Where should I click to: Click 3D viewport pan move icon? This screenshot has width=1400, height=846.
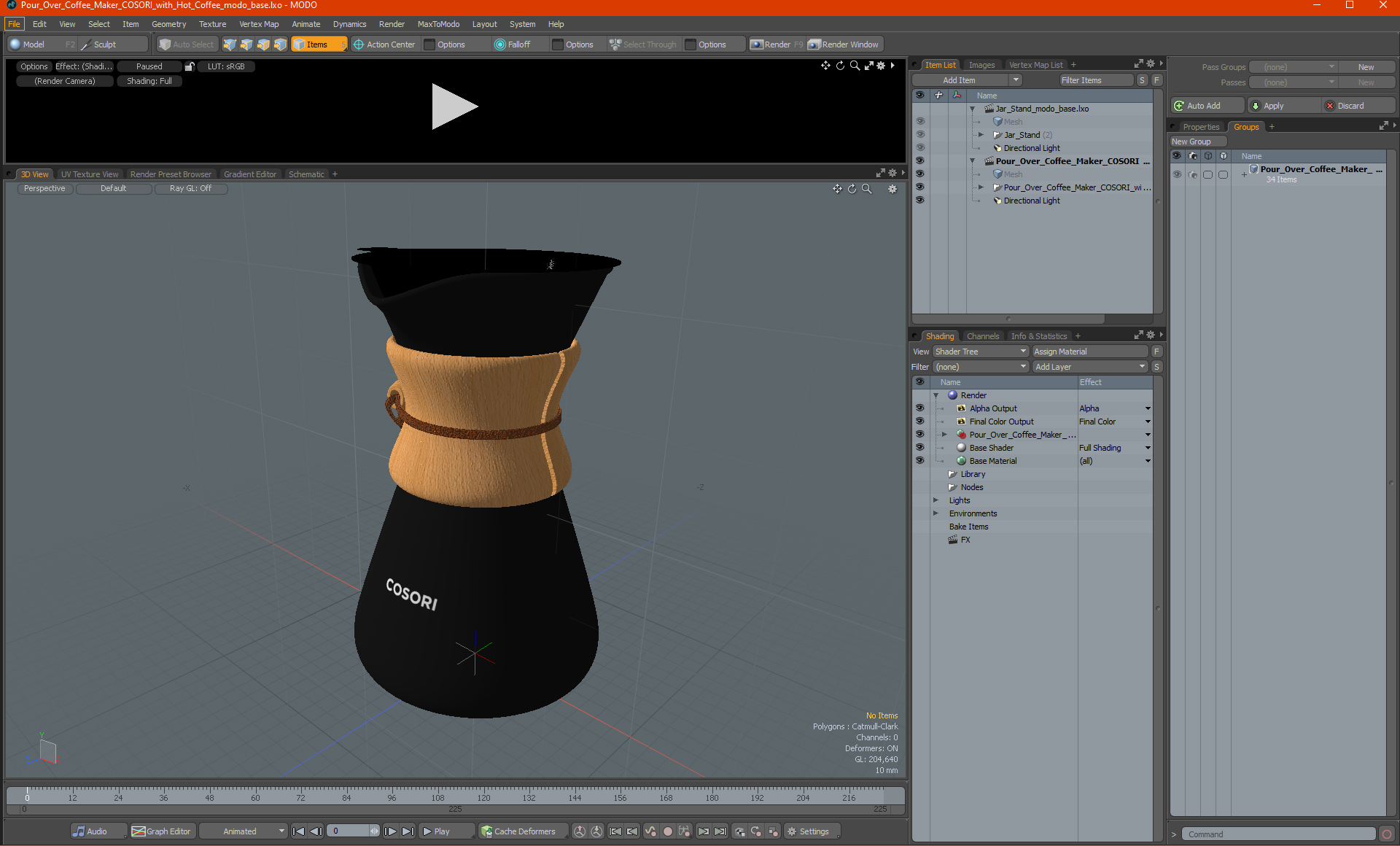(837, 189)
